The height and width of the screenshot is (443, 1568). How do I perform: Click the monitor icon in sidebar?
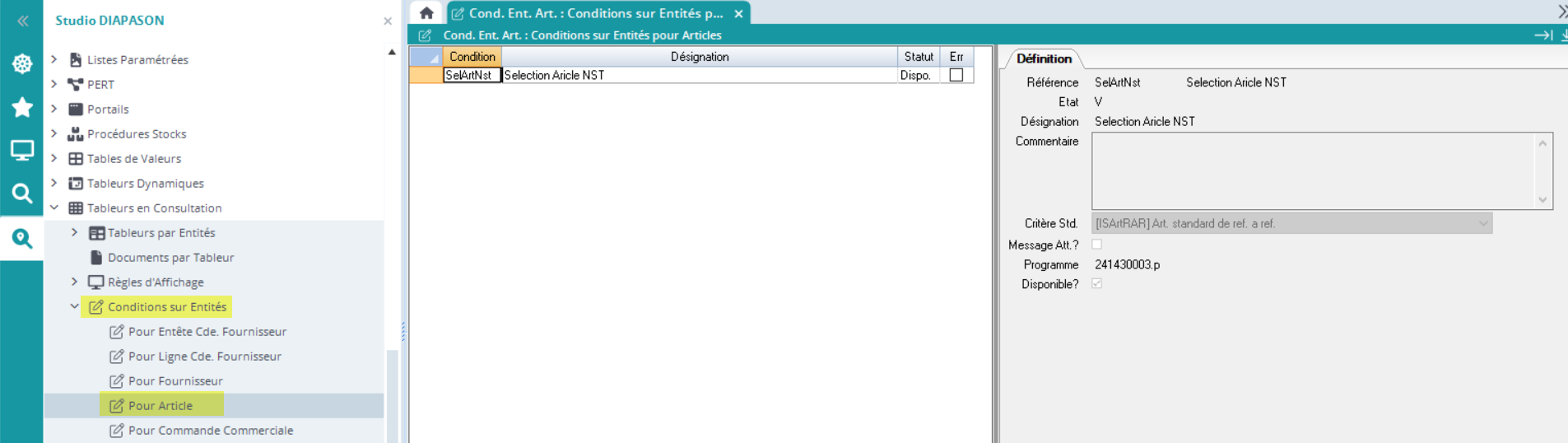(x=22, y=151)
